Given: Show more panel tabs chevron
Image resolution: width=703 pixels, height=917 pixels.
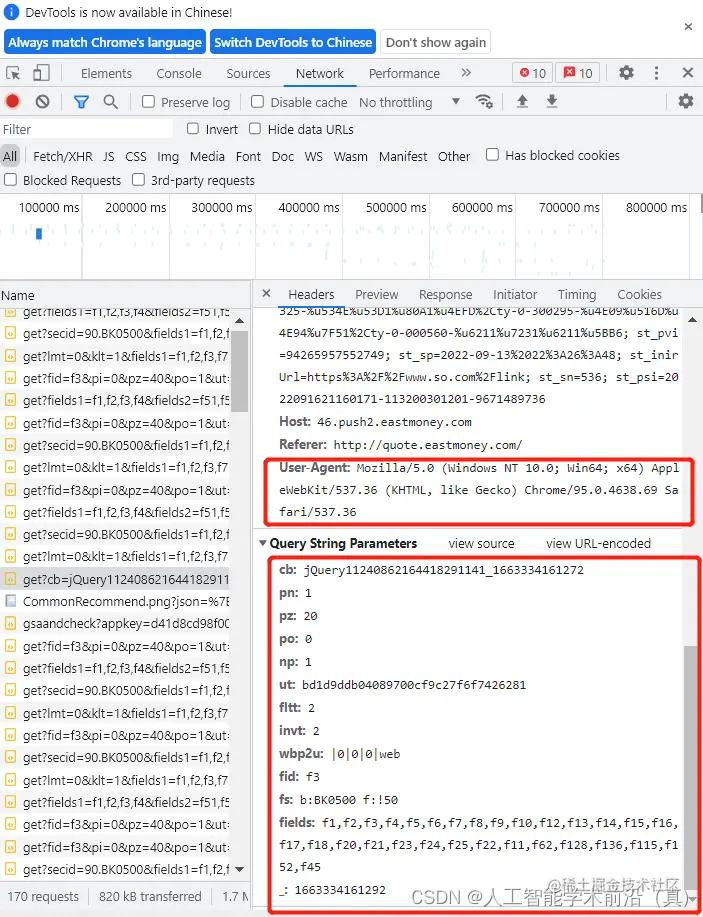Looking at the screenshot, I should pyautogui.click(x=466, y=73).
